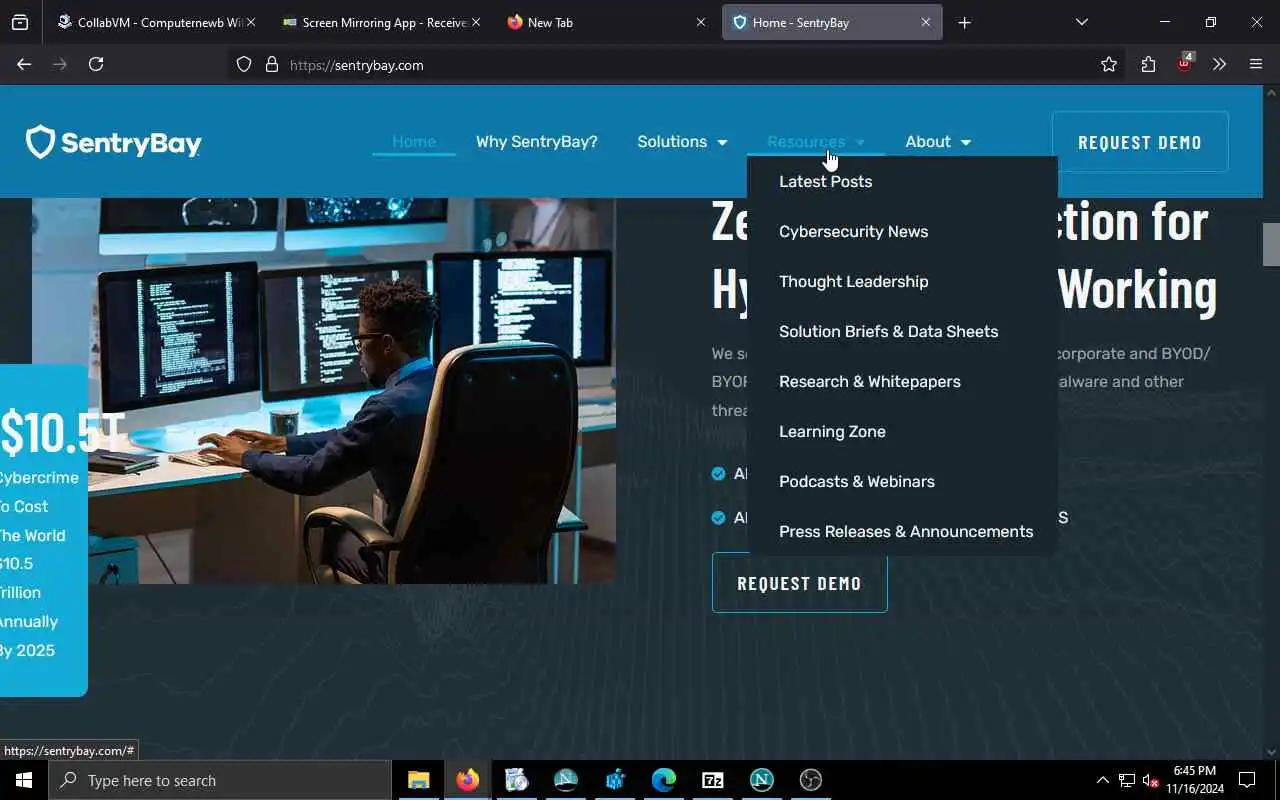The height and width of the screenshot is (800, 1280).
Task: Reload the page with the refresh icon
Action: click(96, 64)
